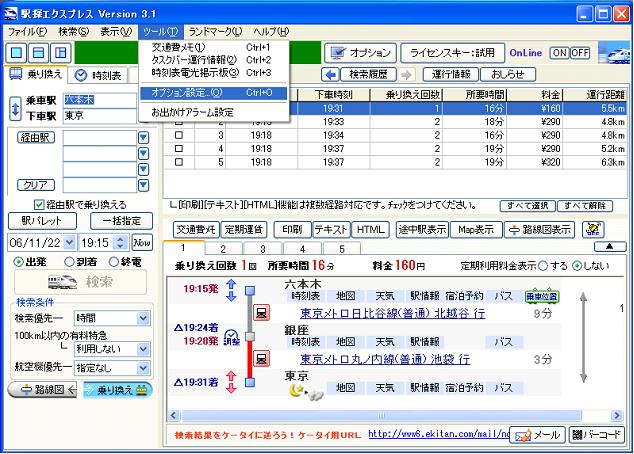
Task: Go forward in search history arrow
Action: click(407, 74)
